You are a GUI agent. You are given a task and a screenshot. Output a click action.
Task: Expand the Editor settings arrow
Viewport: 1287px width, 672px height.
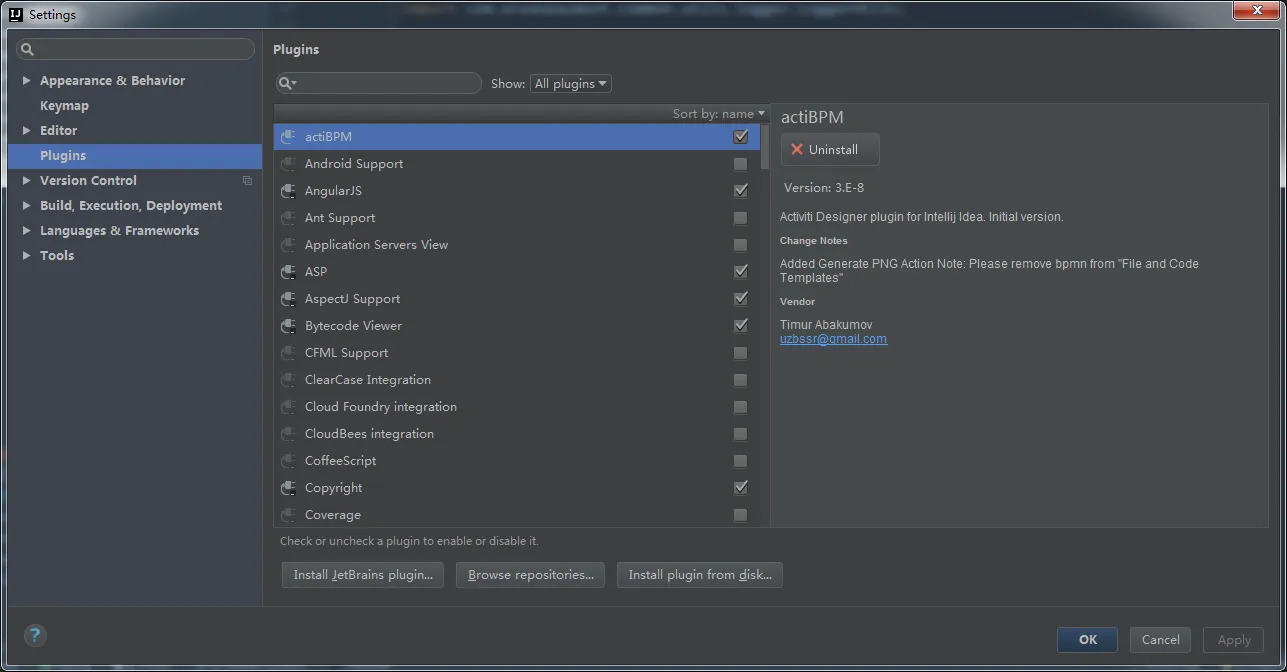[x=27, y=131]
